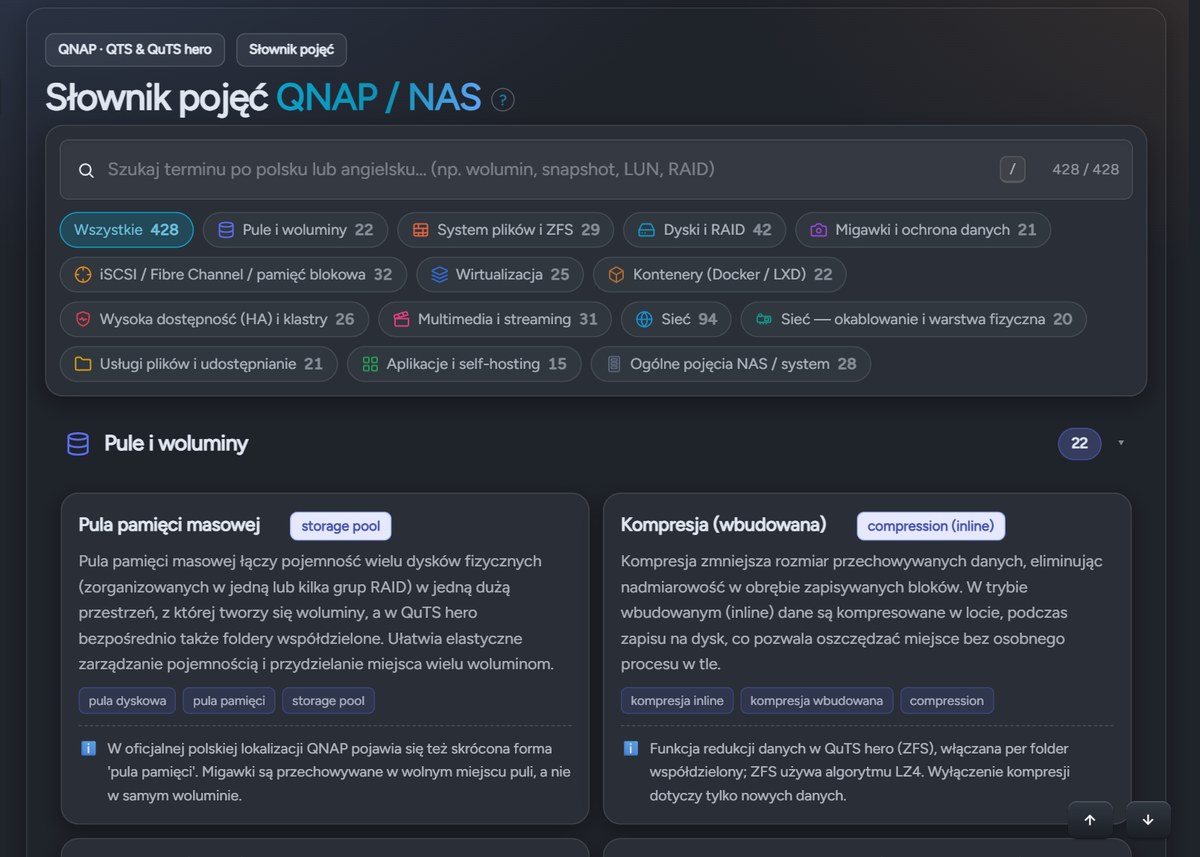This screenshot has height=857, width=1200.
Task: Filter by Sieć 94 category
Action: click(x=676, y=319)
